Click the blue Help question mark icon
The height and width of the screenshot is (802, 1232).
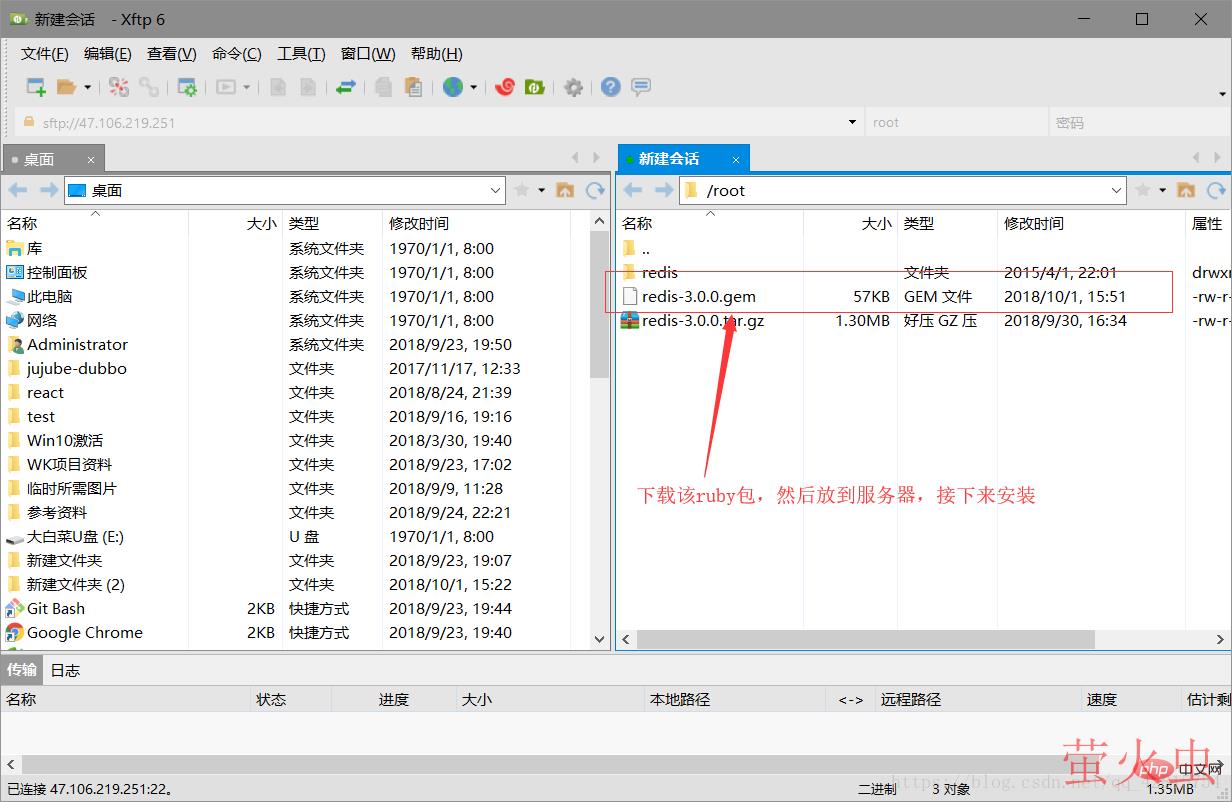(610, 87)
